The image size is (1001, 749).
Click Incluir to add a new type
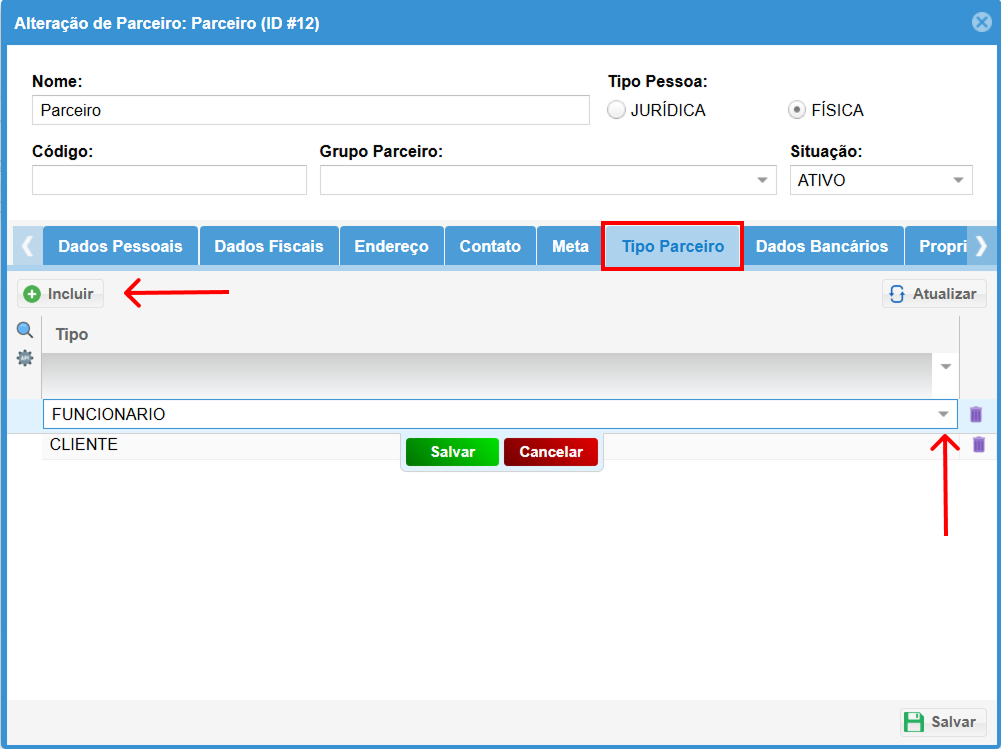[x=60, y=294]
